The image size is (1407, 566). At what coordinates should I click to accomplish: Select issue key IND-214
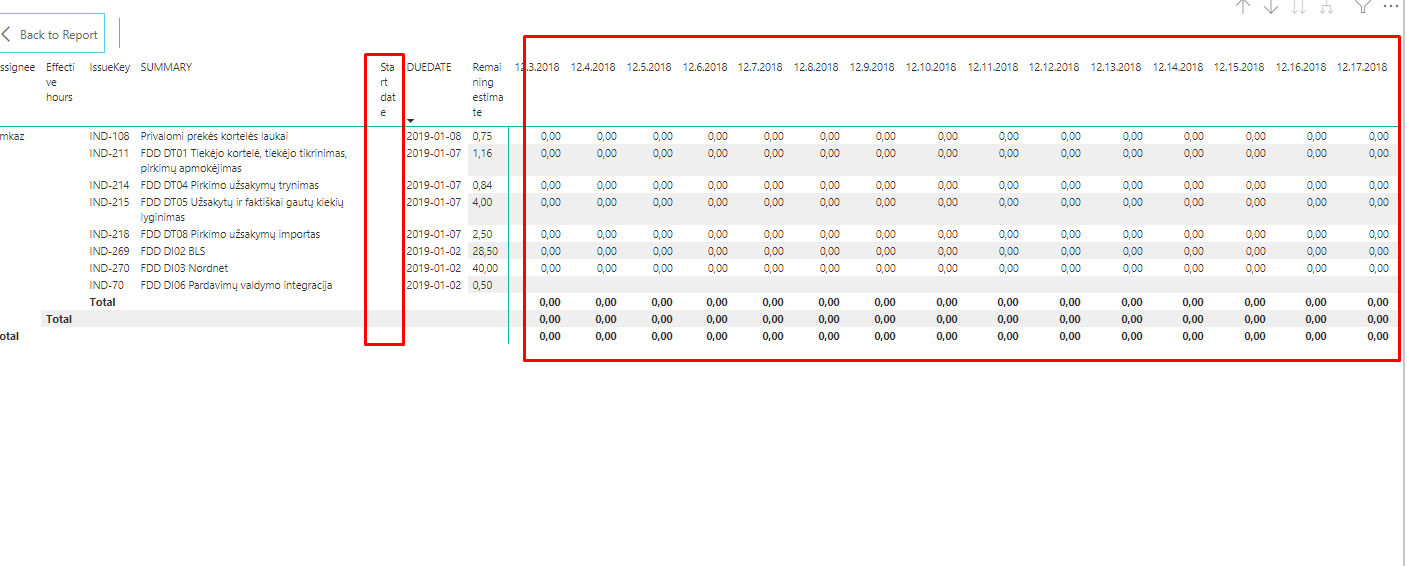[x=109, y=185]
